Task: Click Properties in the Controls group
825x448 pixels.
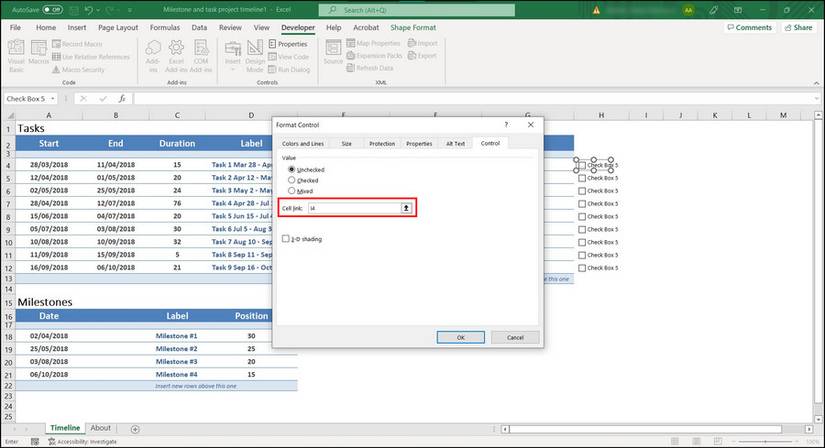Action: (288, 44)
